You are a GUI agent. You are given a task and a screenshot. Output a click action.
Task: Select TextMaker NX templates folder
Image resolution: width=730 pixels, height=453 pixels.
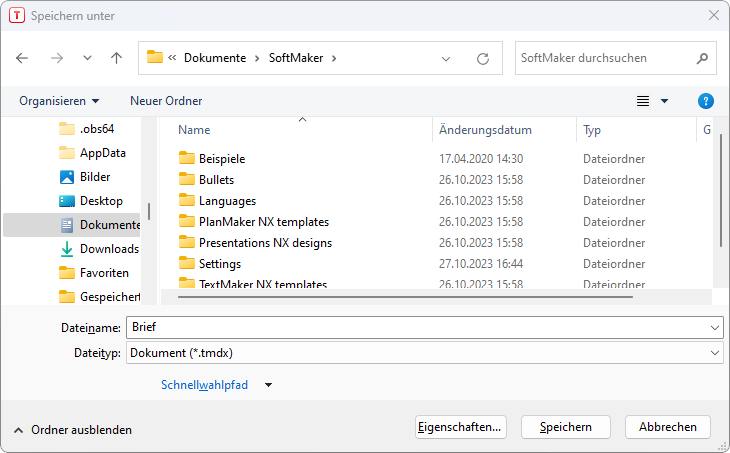[x=263, y=284]
